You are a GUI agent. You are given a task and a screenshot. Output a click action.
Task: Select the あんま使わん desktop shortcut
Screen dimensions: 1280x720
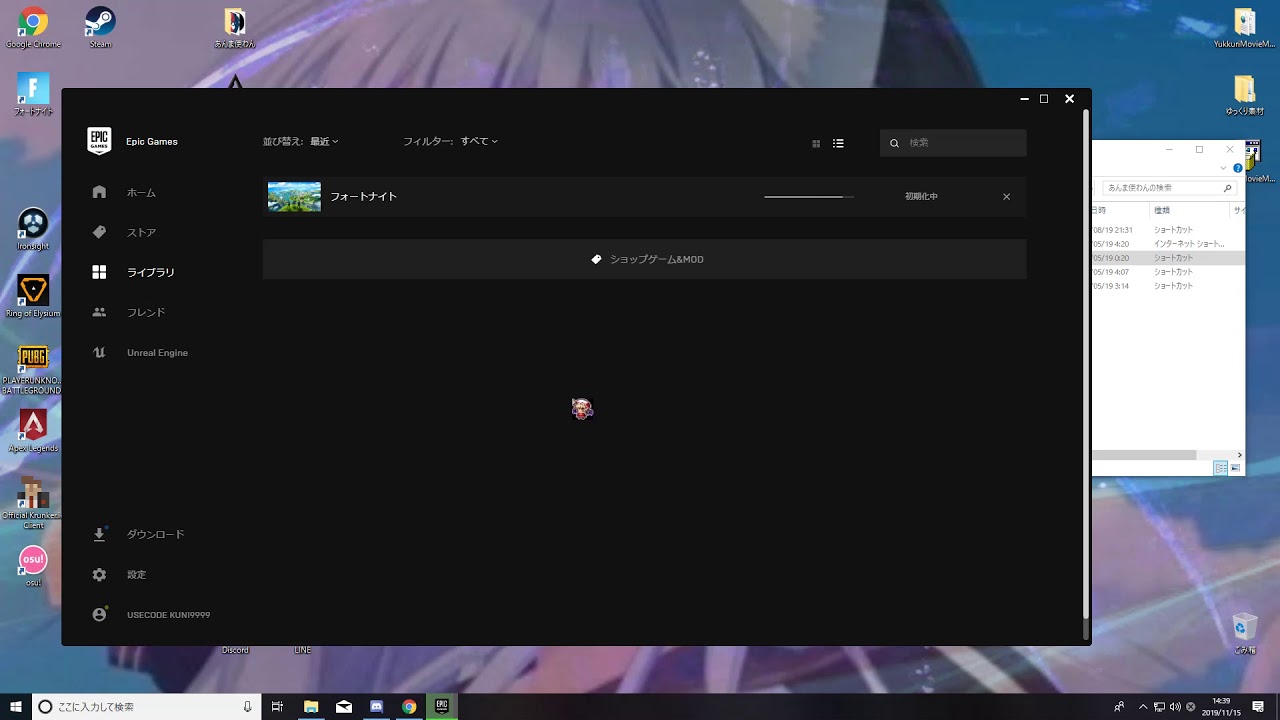(235, 27)
